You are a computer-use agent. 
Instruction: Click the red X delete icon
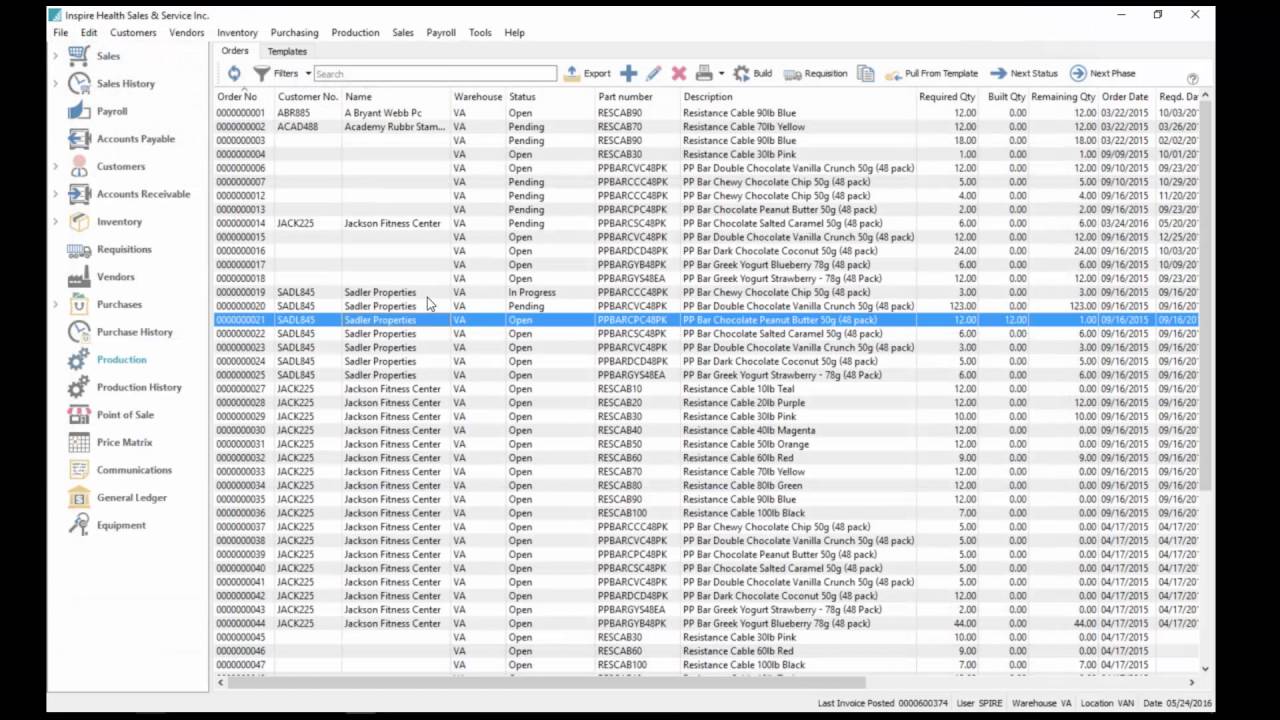(679, 73)
